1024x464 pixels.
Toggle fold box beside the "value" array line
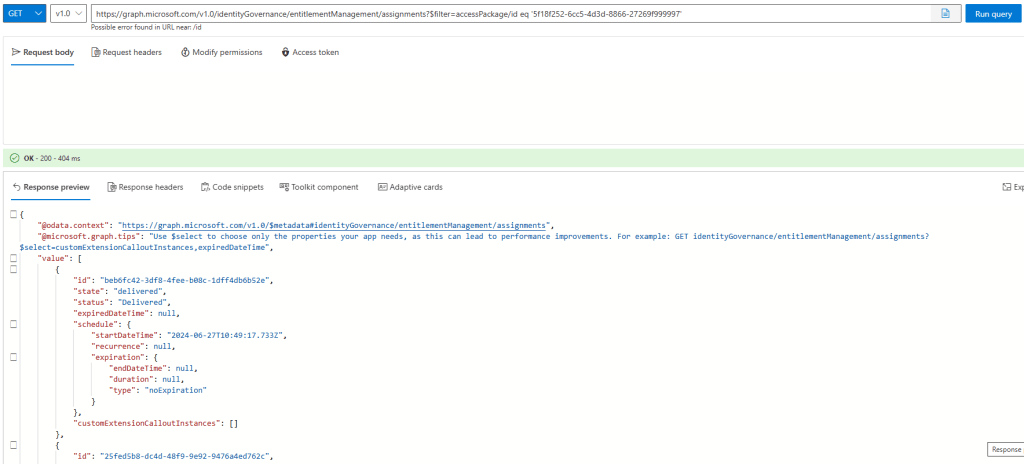[12, 258]
